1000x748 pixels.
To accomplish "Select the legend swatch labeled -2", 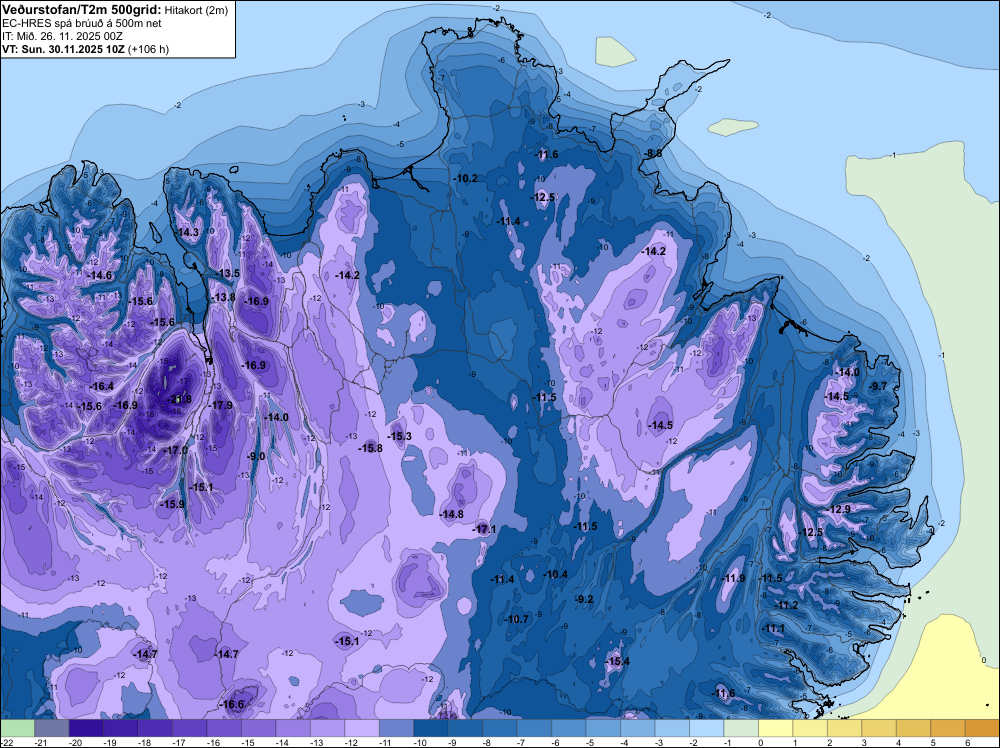I will coord(707,728).
